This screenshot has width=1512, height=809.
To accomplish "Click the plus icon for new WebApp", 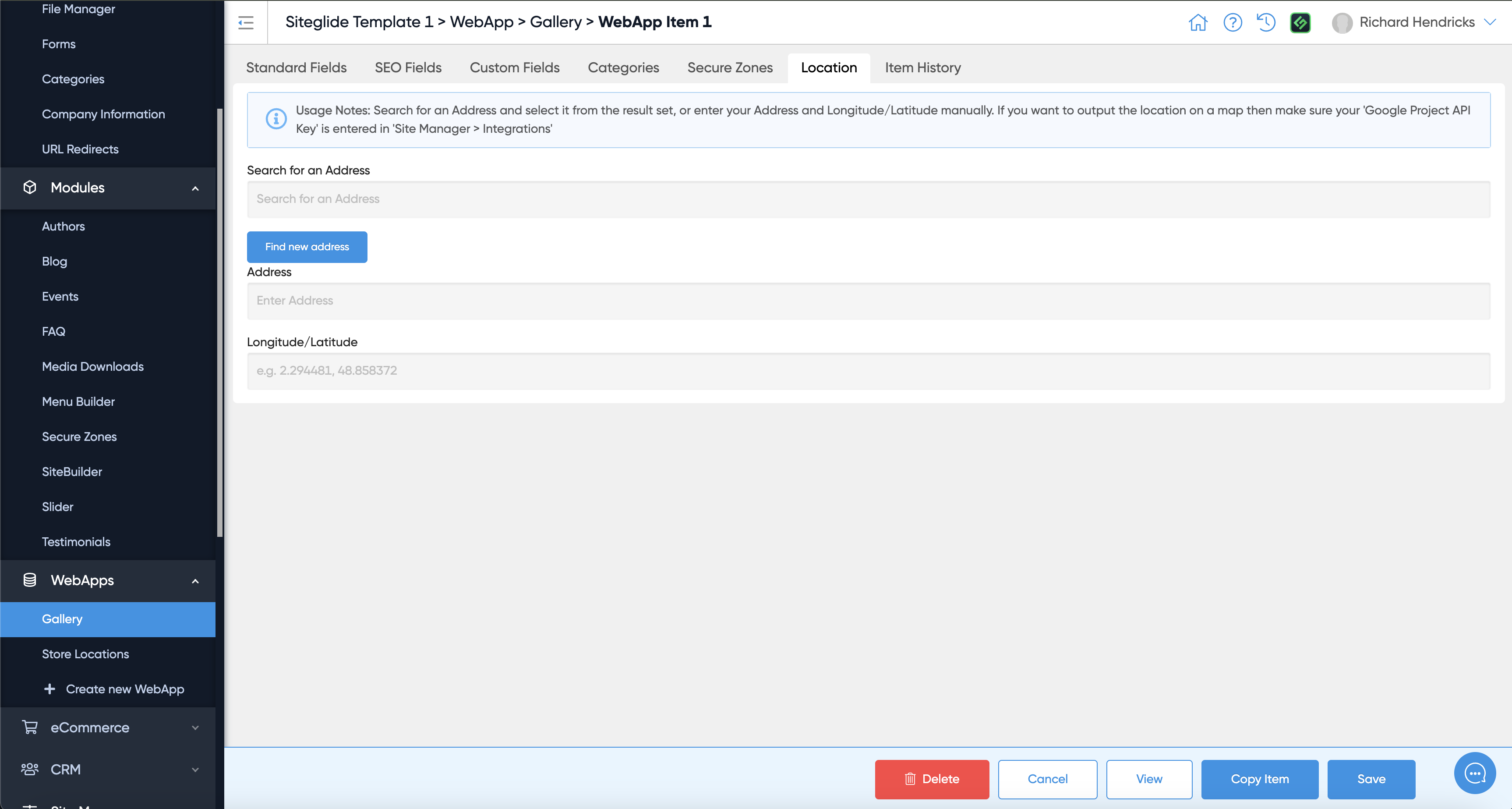I will (x=50, y=688).
